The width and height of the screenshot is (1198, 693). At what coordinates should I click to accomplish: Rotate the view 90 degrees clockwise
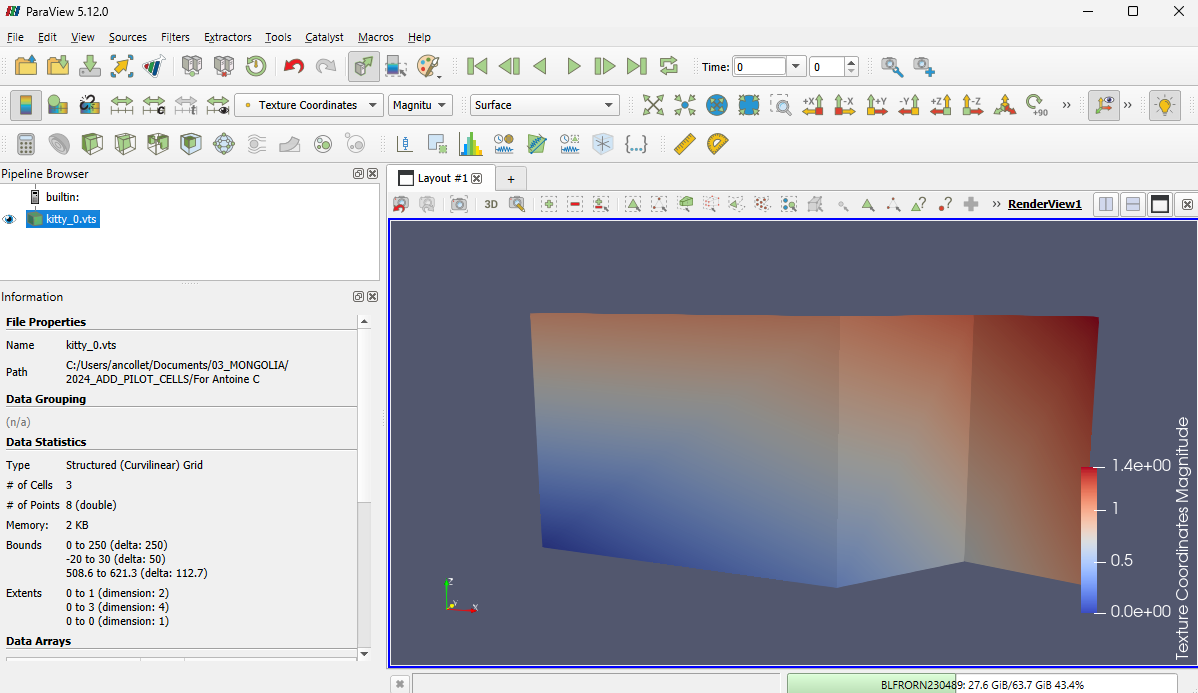1036,105
